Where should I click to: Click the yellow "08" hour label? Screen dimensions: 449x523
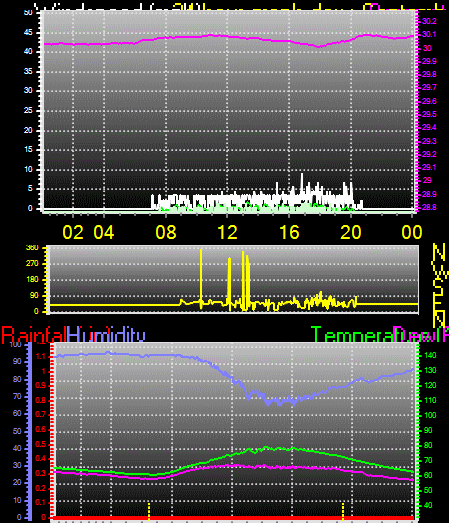[x=166, y=232]
